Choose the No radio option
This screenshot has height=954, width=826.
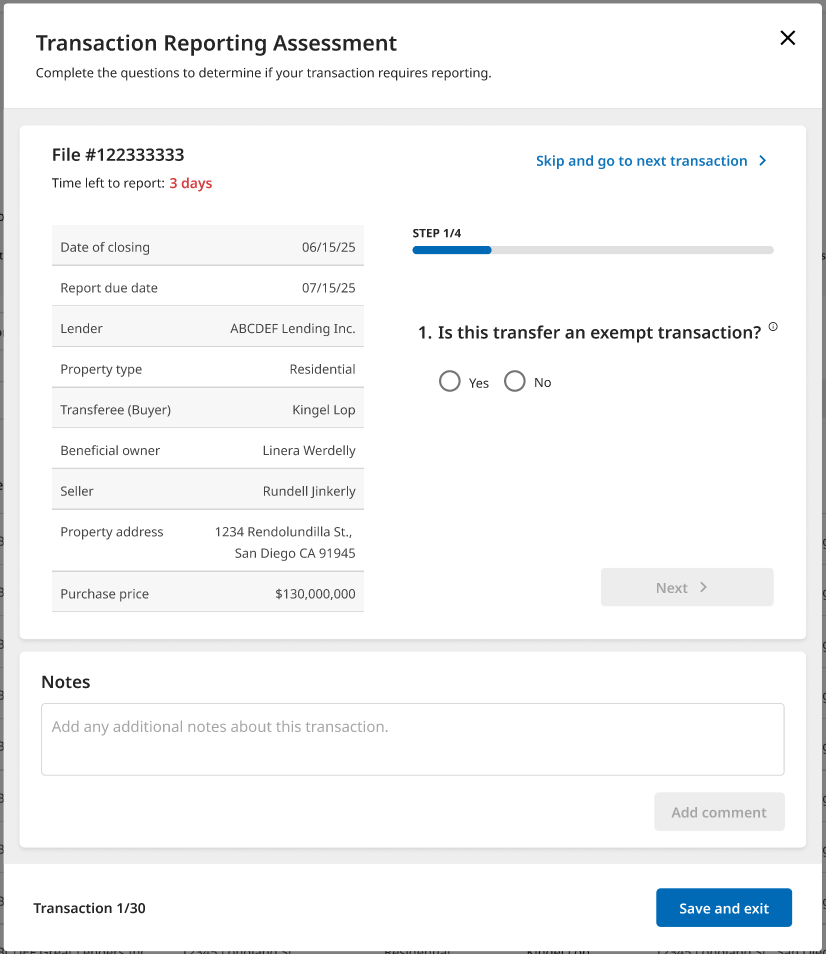pyautogui.click(x=515, y=382)
